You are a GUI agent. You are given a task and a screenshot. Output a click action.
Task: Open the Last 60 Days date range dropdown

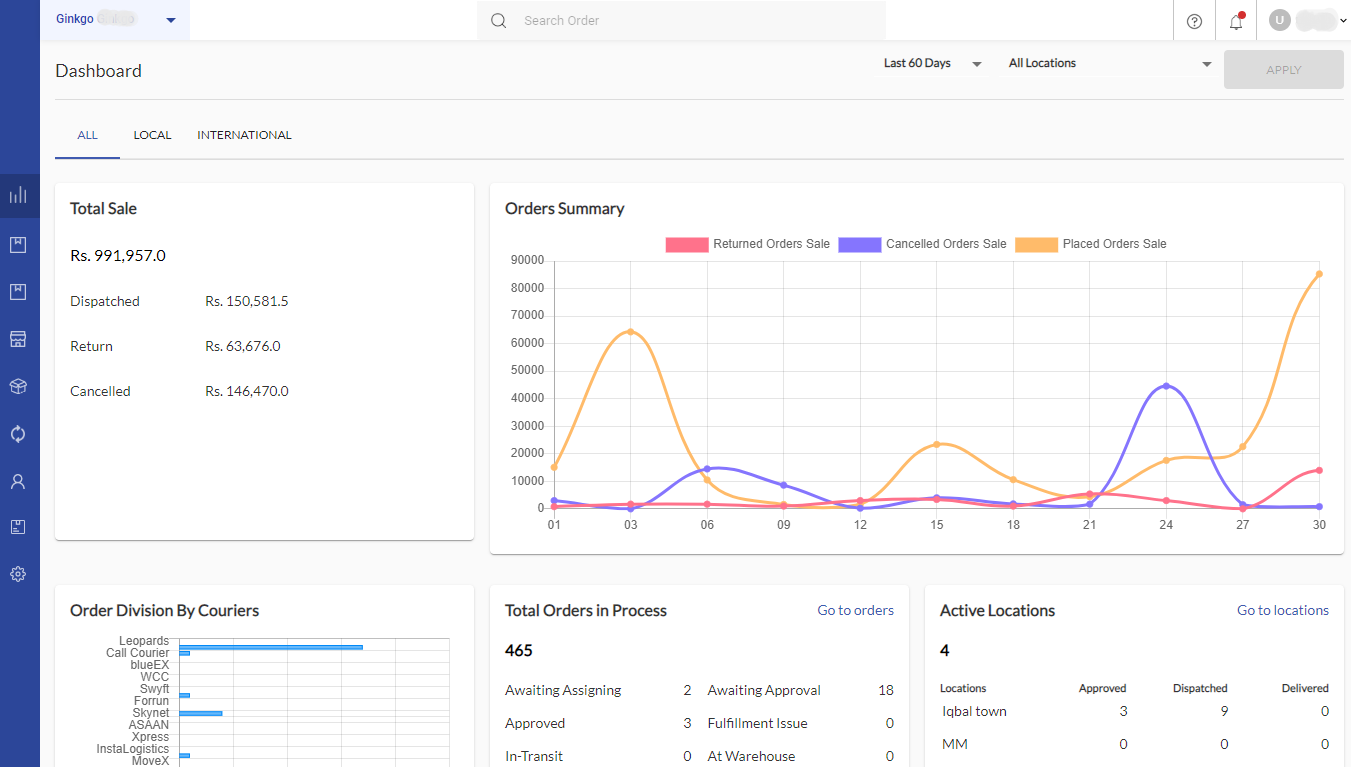(932, 63)
